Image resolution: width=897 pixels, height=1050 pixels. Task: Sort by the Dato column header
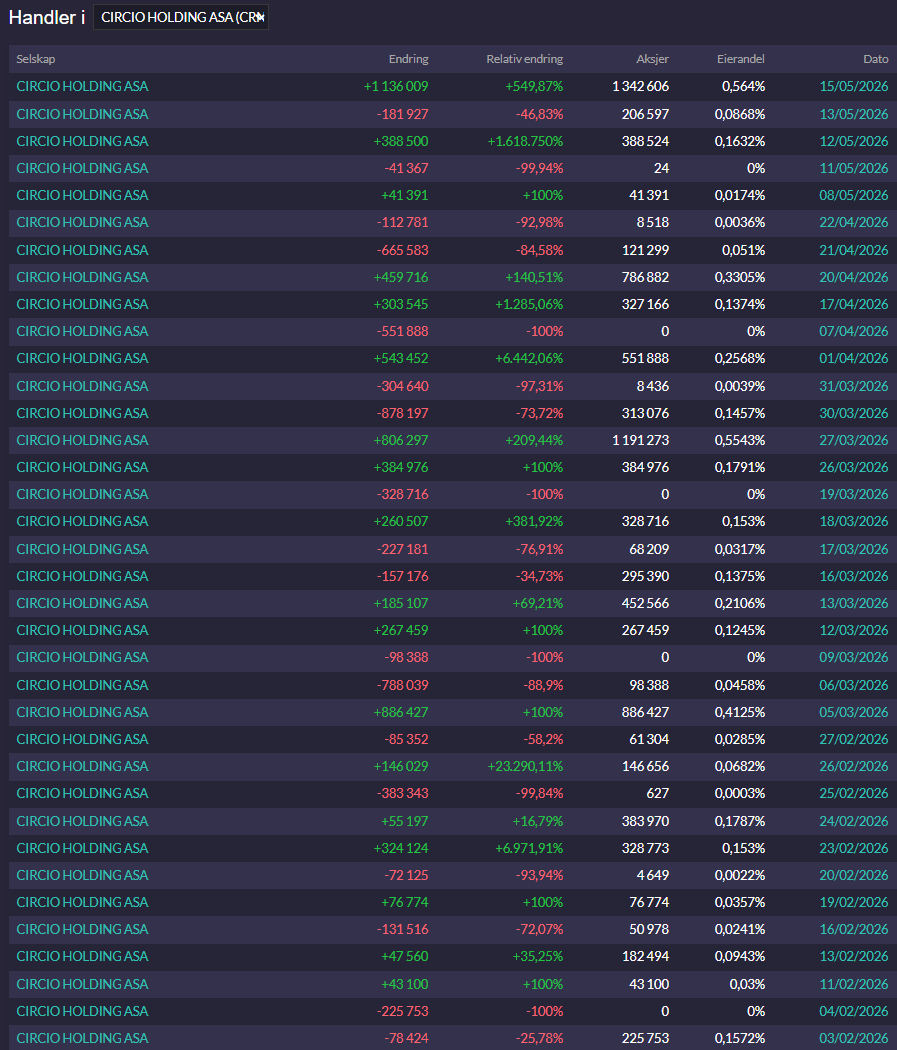coord(876,59)
